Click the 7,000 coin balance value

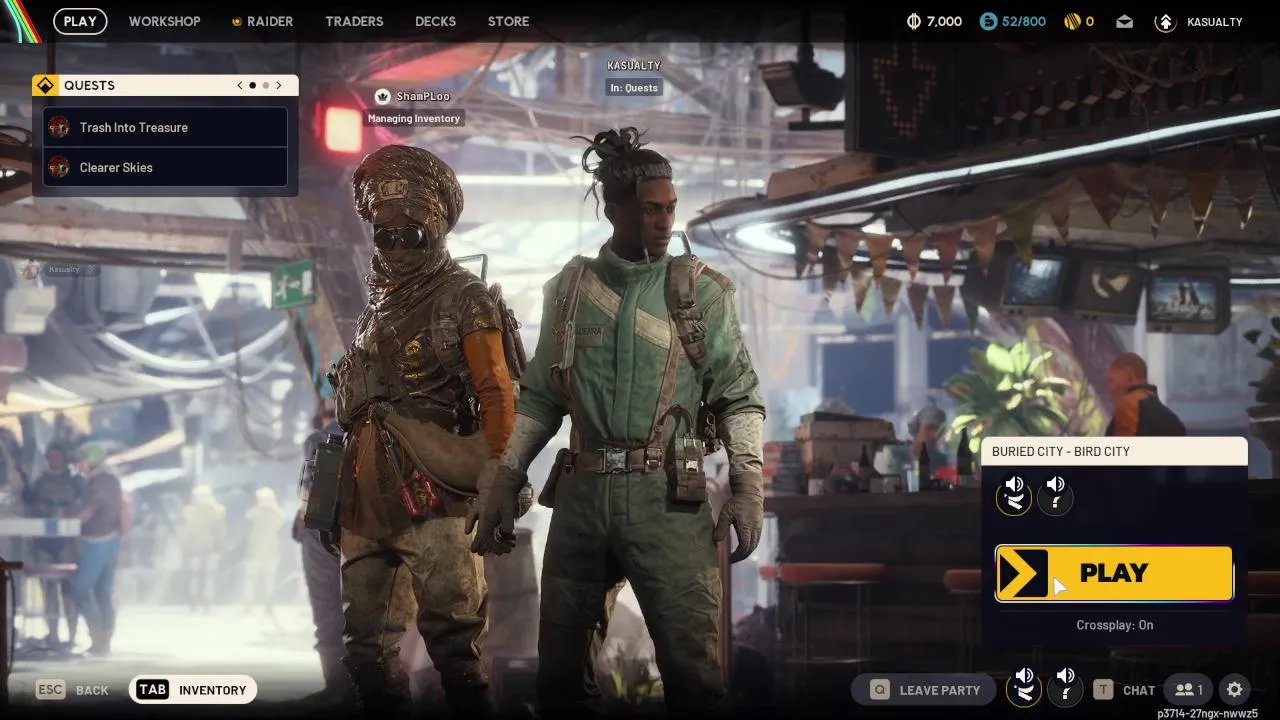coord(944,21)
